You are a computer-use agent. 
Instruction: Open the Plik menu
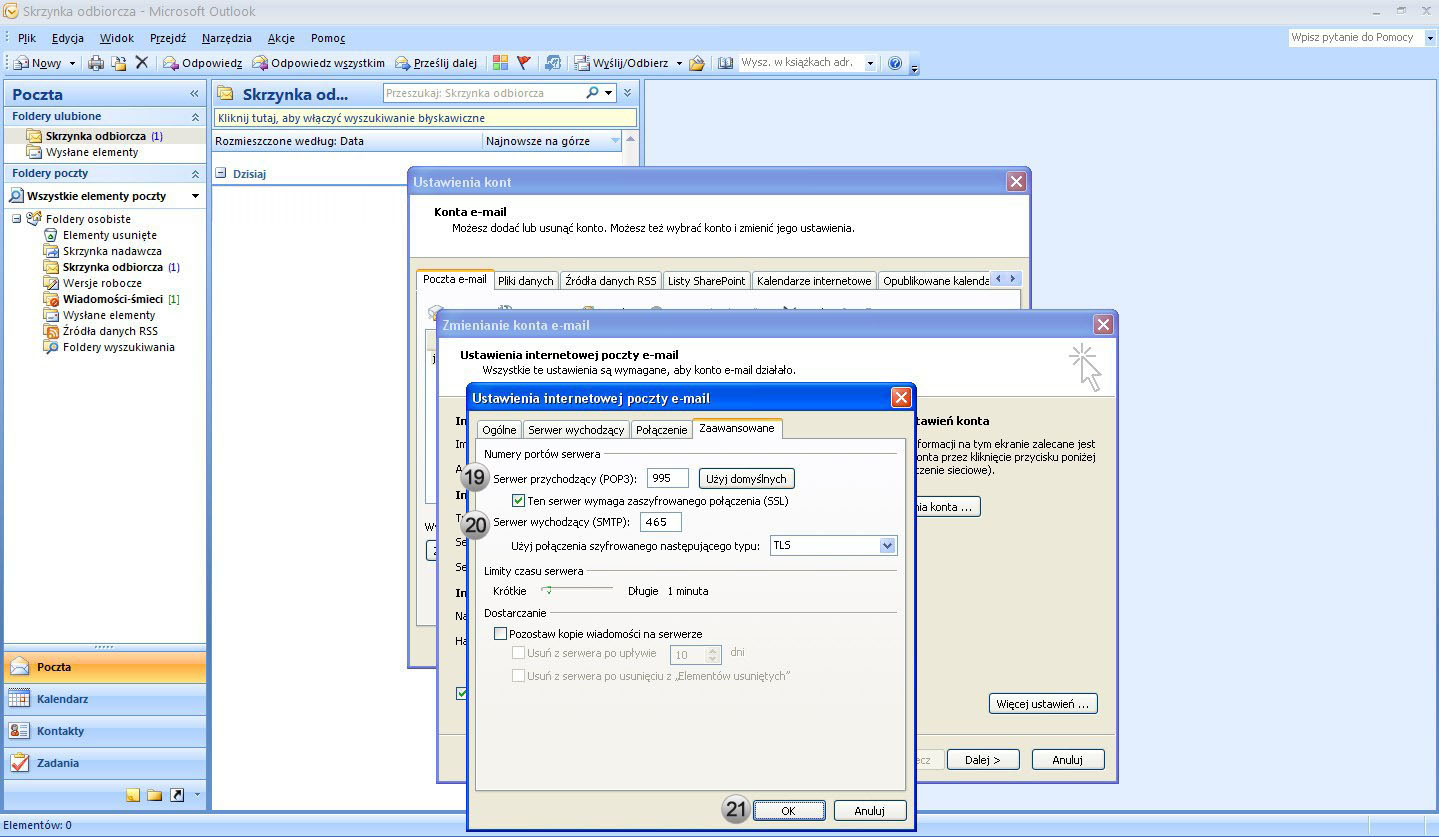click(x=27, y=38)
